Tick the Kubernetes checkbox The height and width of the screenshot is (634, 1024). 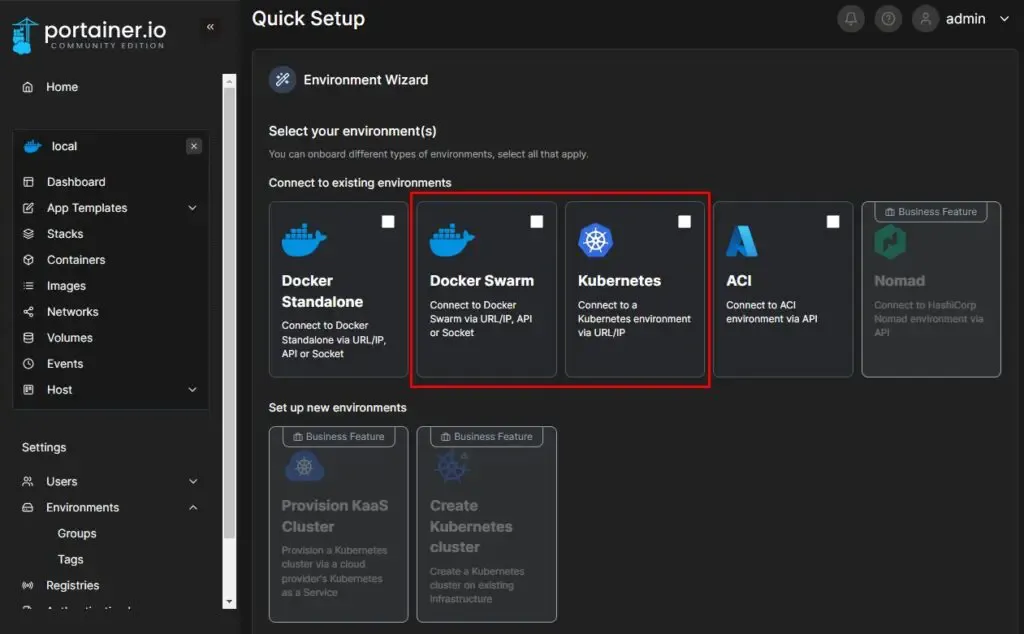point(684,222)
